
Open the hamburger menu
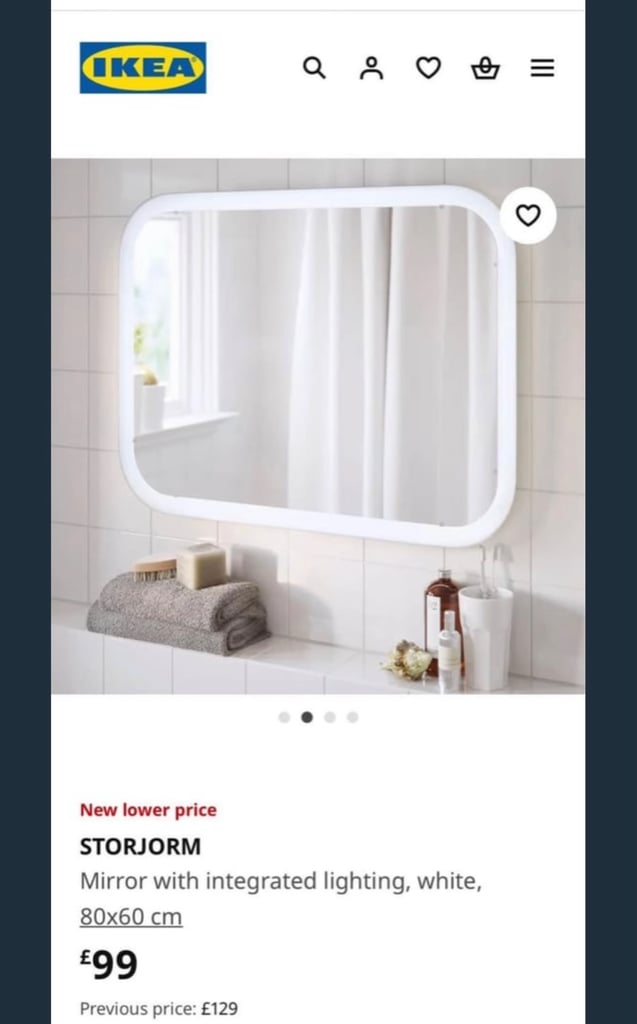542,68
